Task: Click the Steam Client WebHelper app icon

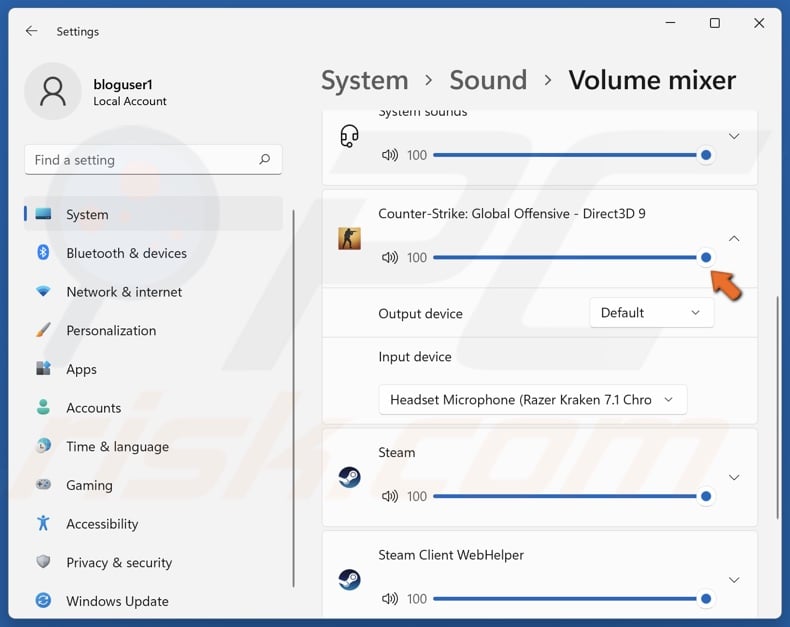Action: pos(349,580)
